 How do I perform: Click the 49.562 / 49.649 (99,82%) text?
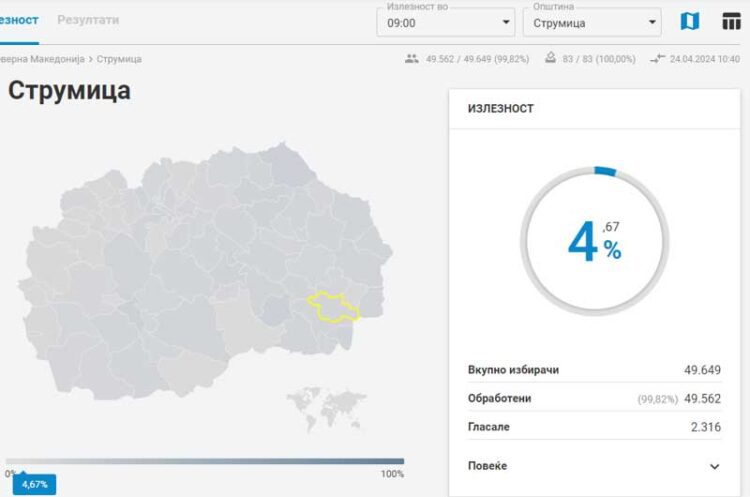[x=477, y=59]
